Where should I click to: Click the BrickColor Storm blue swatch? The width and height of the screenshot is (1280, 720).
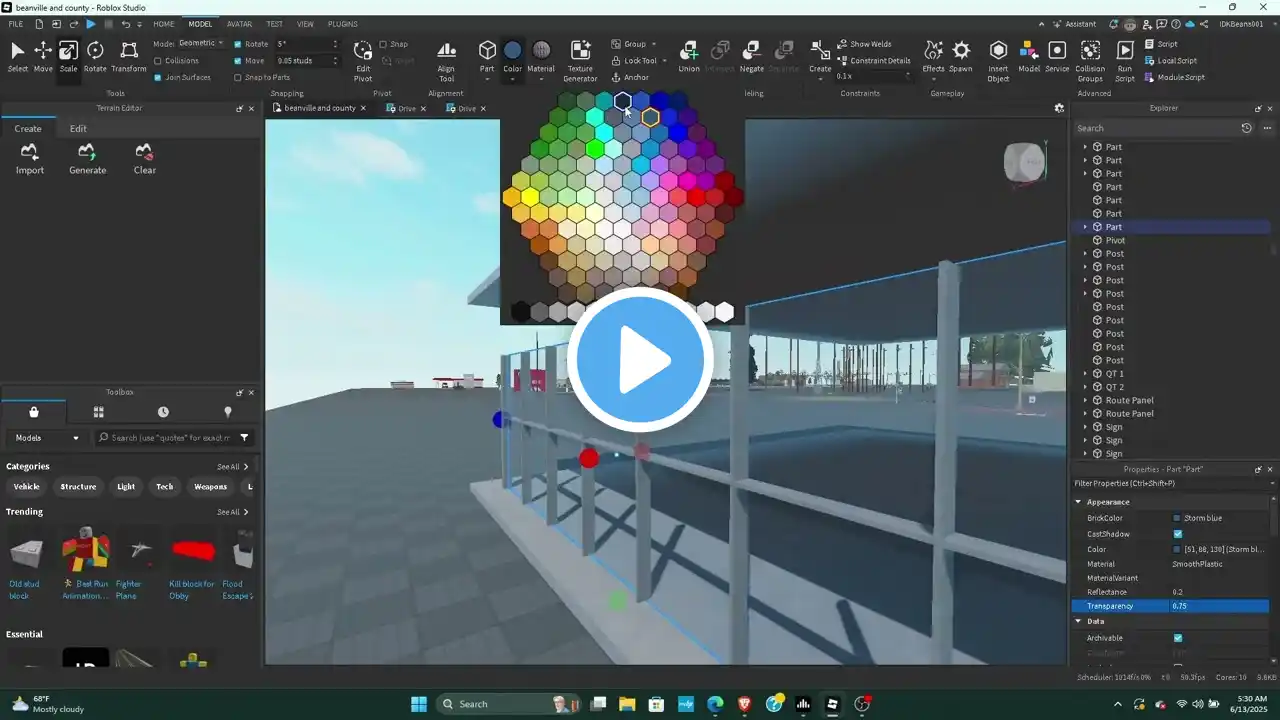(x=1177, y=518)
